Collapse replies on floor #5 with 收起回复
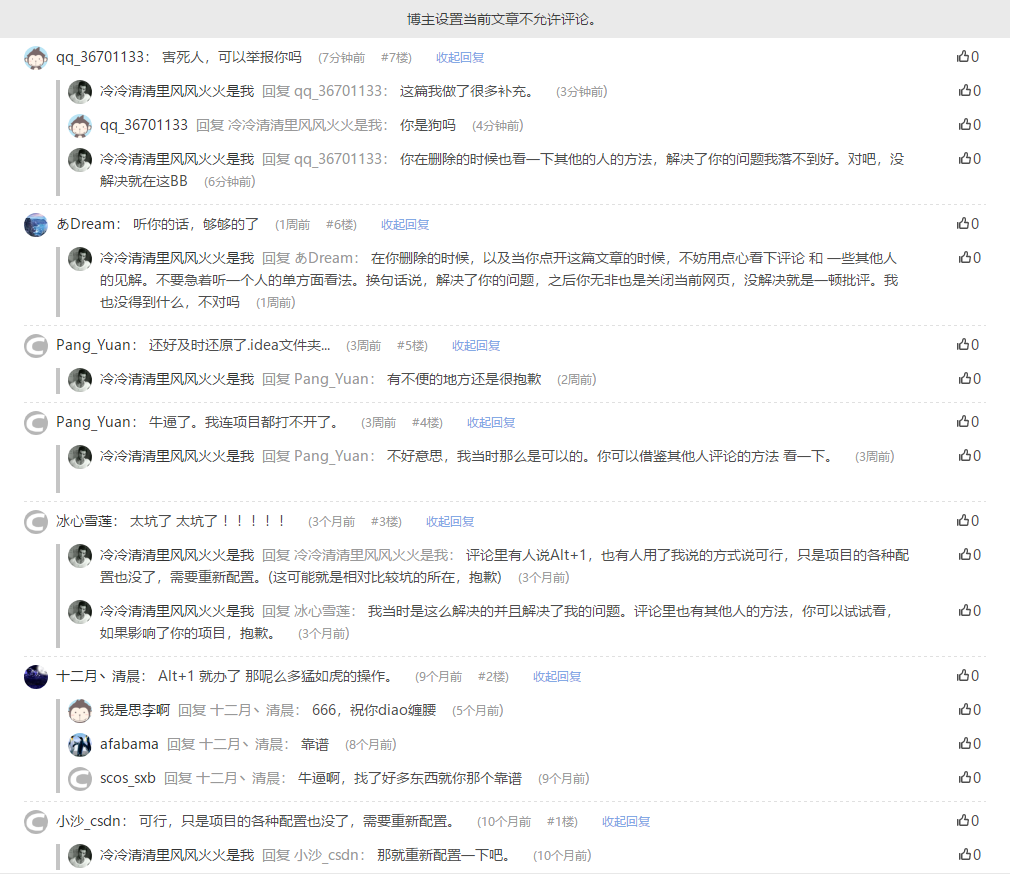Image resolution: width=1010 pixels, height=885 pixels. (476, 346)
